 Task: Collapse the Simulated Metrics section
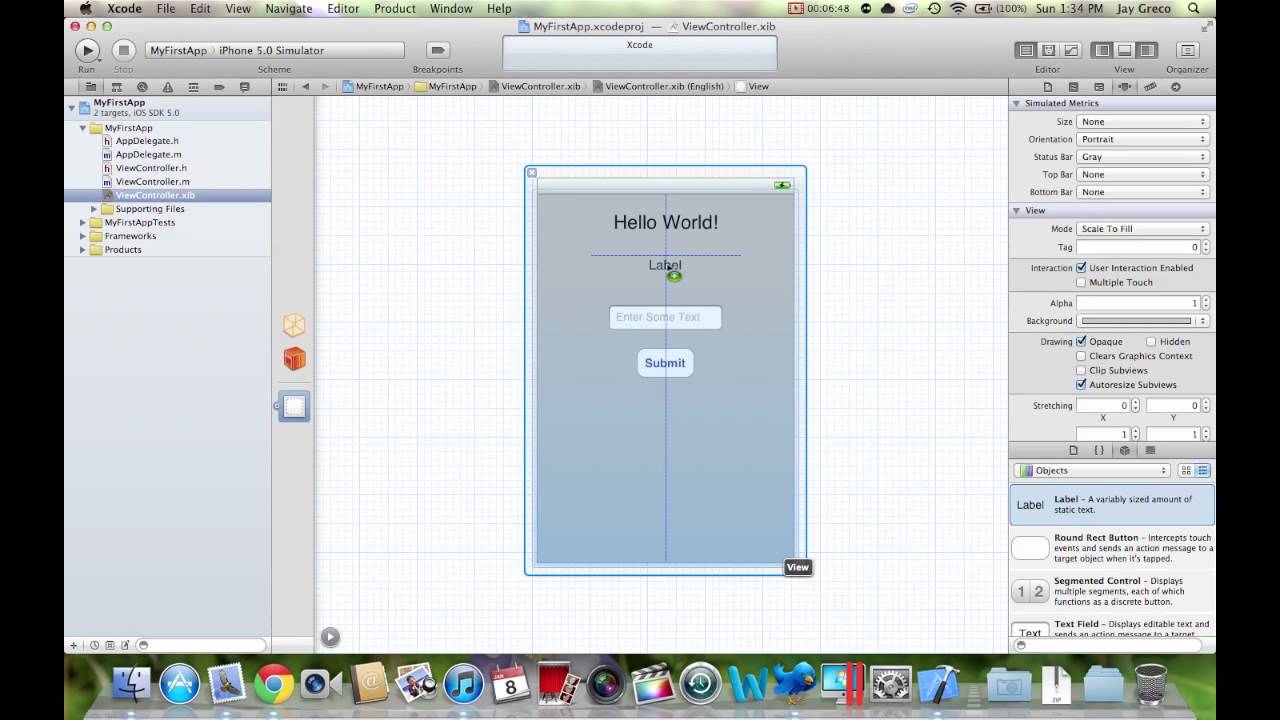coord(1016,103)
